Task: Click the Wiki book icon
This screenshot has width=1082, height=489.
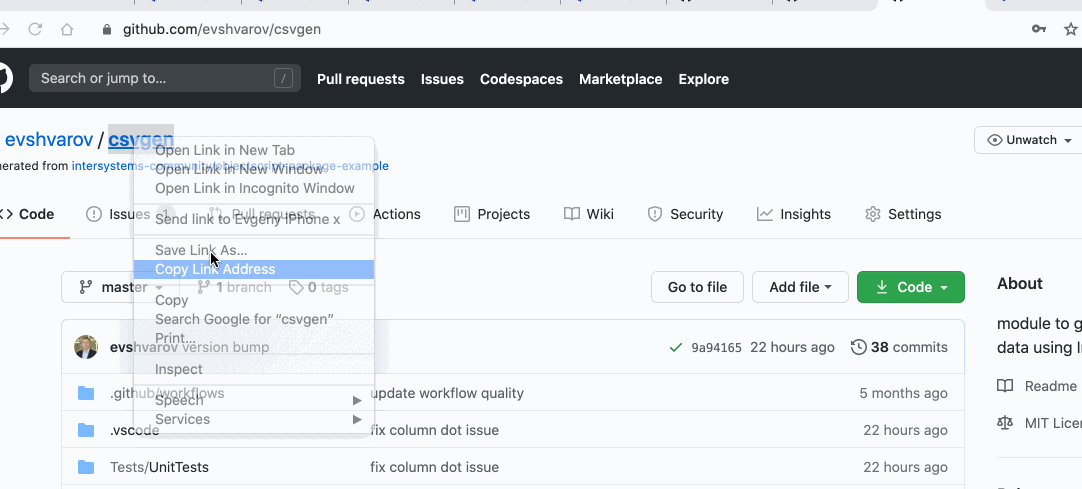Action: click(571, 214)
